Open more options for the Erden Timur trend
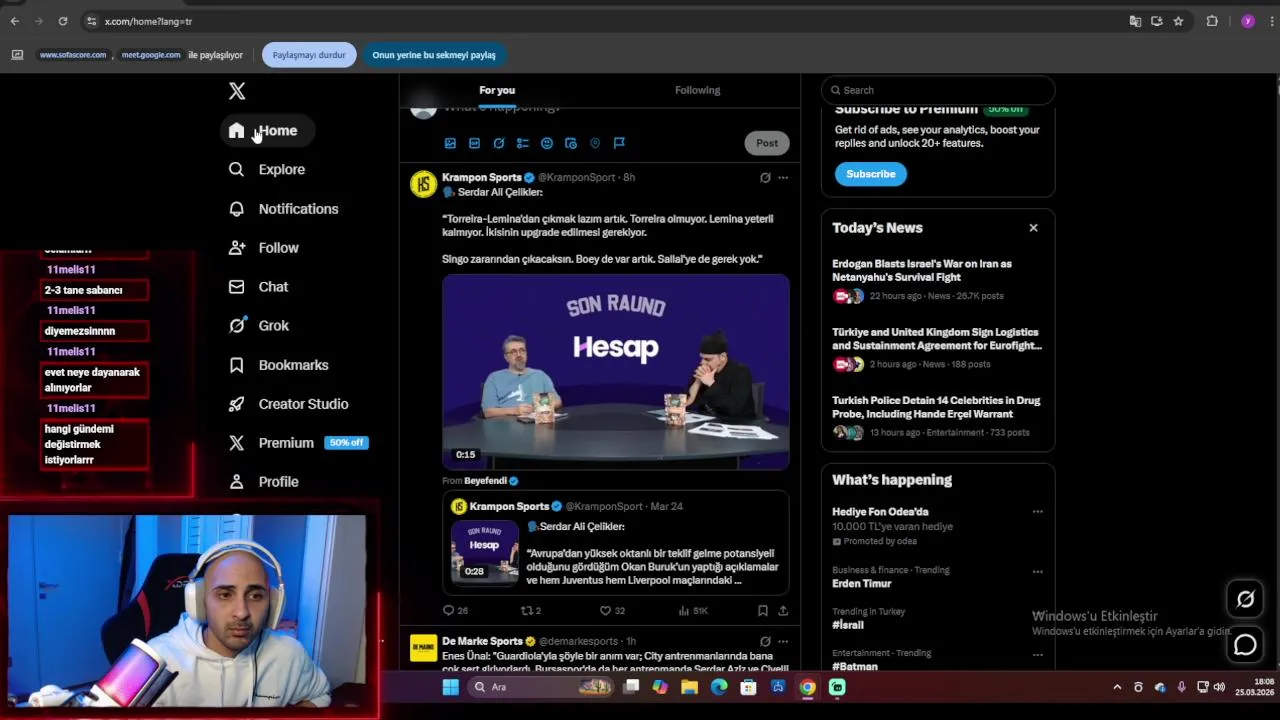1280x720 pixels. 1037,572
